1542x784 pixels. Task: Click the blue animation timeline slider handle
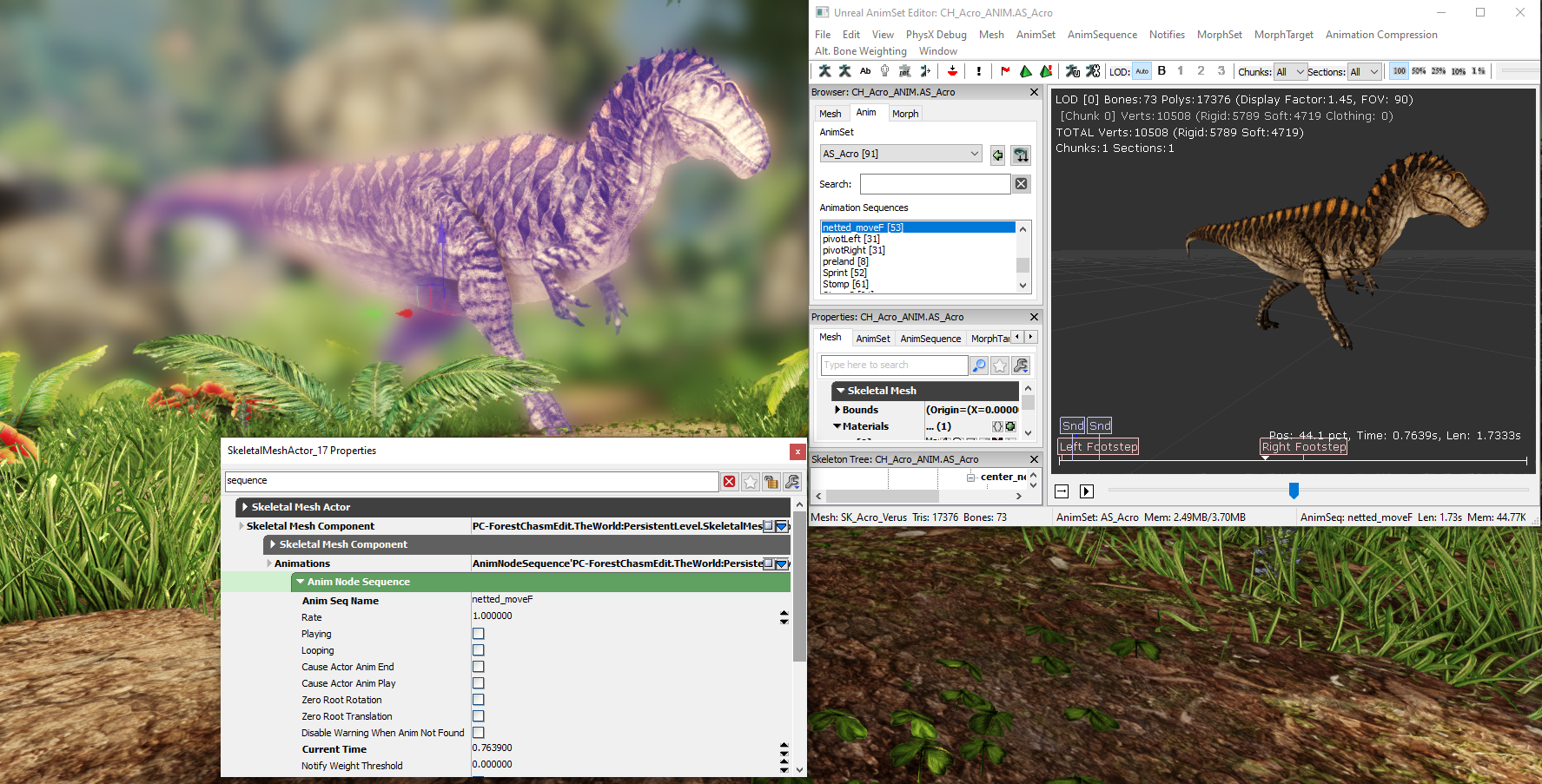(x=1294, y=491)
